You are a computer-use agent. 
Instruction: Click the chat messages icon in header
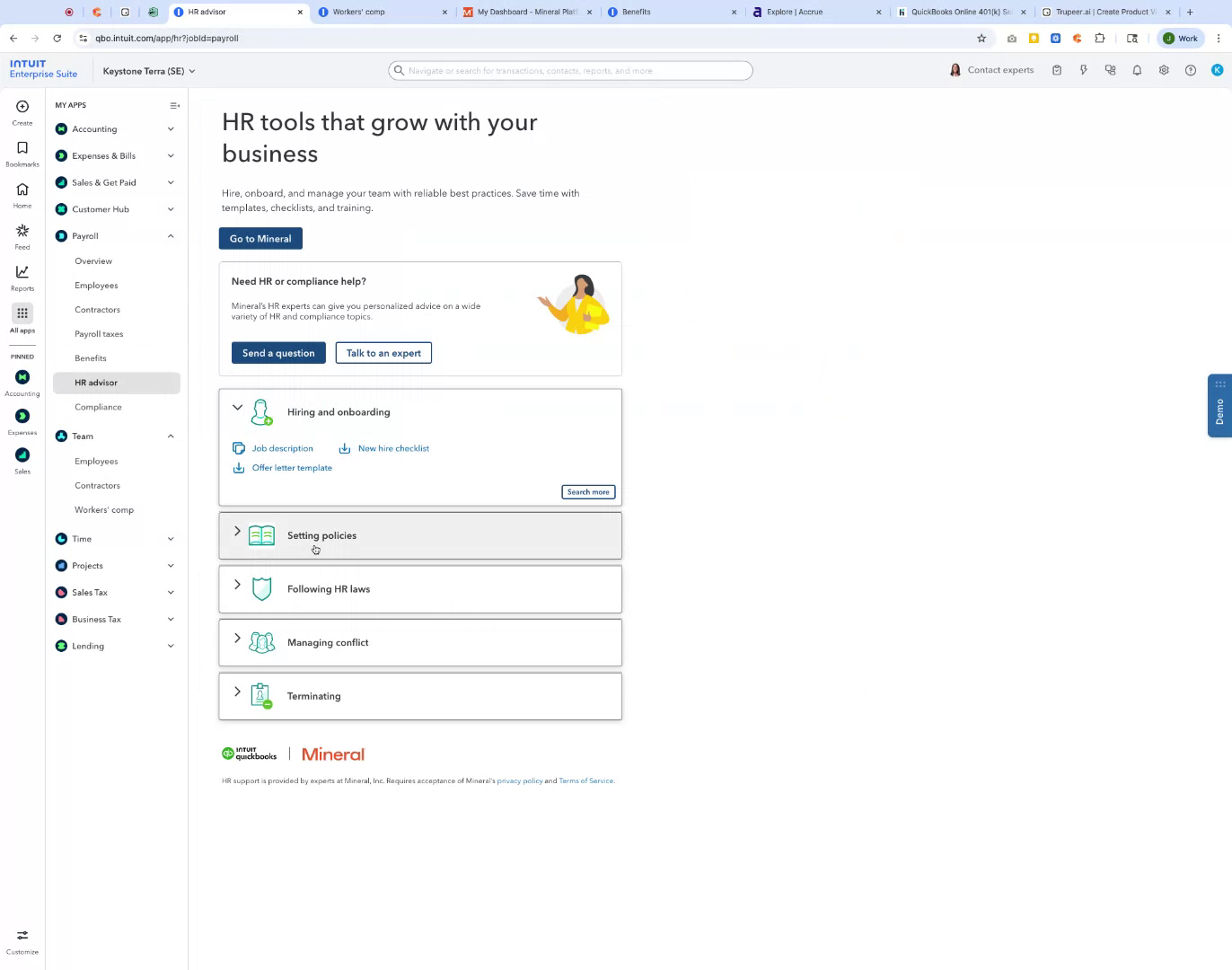[x=1111, y=70]
